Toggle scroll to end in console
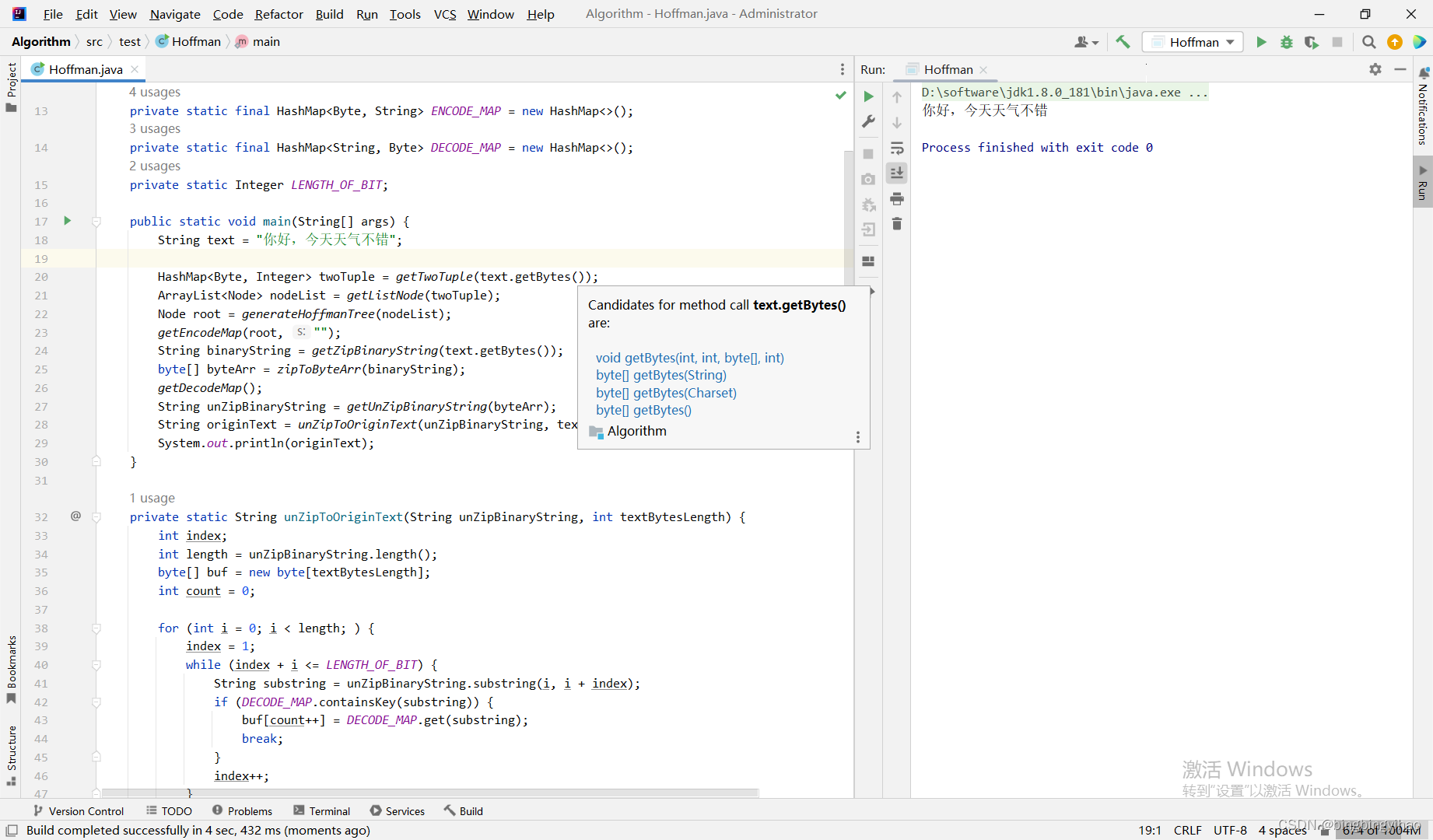 (x=897, y=173)
